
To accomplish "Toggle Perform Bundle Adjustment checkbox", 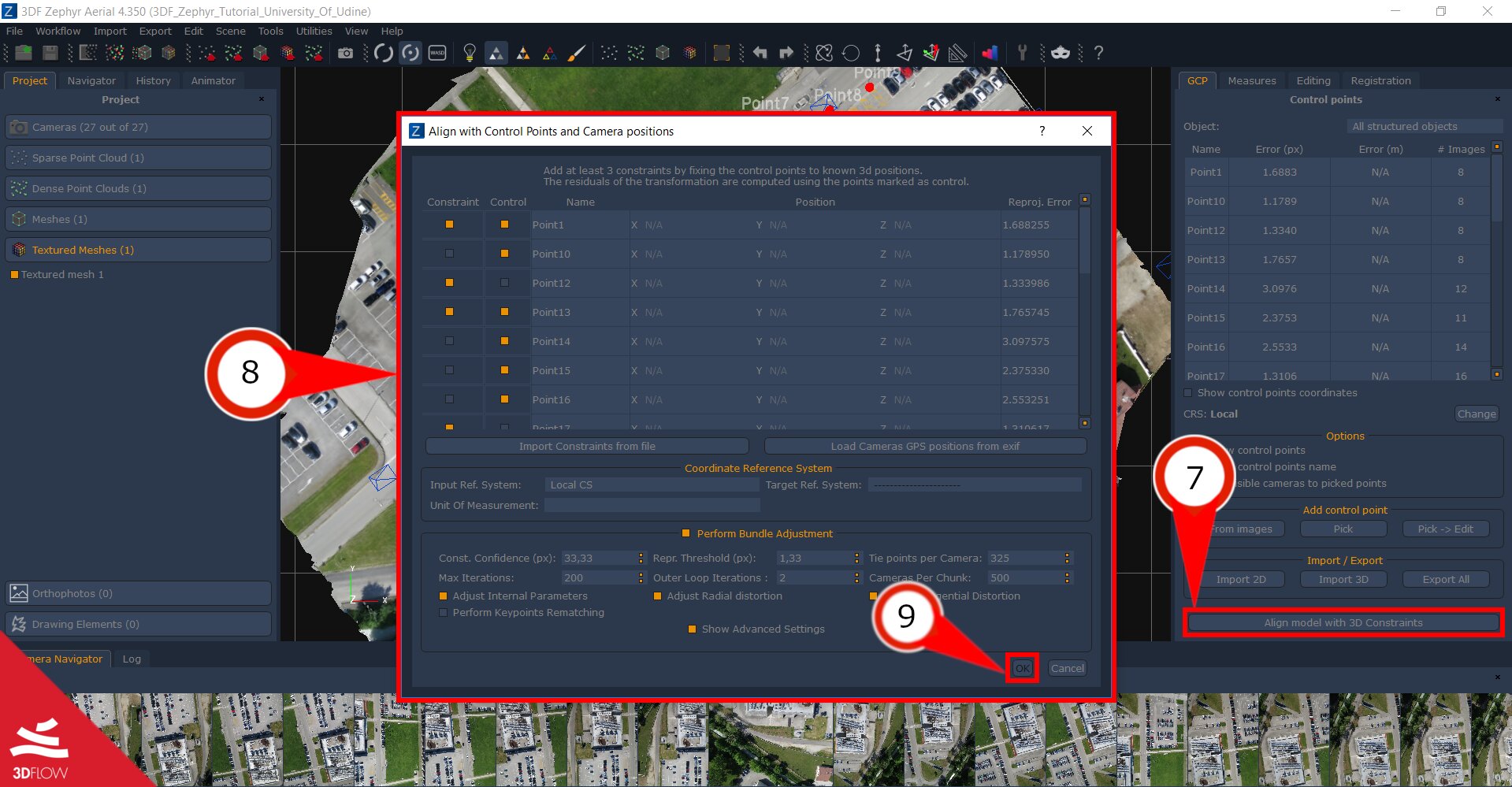I will pos(685,533).
